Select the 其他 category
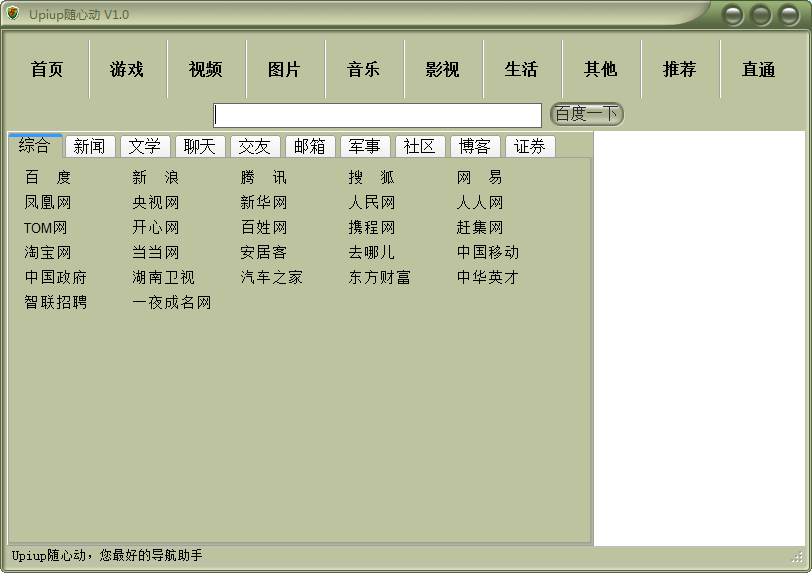 600,69
